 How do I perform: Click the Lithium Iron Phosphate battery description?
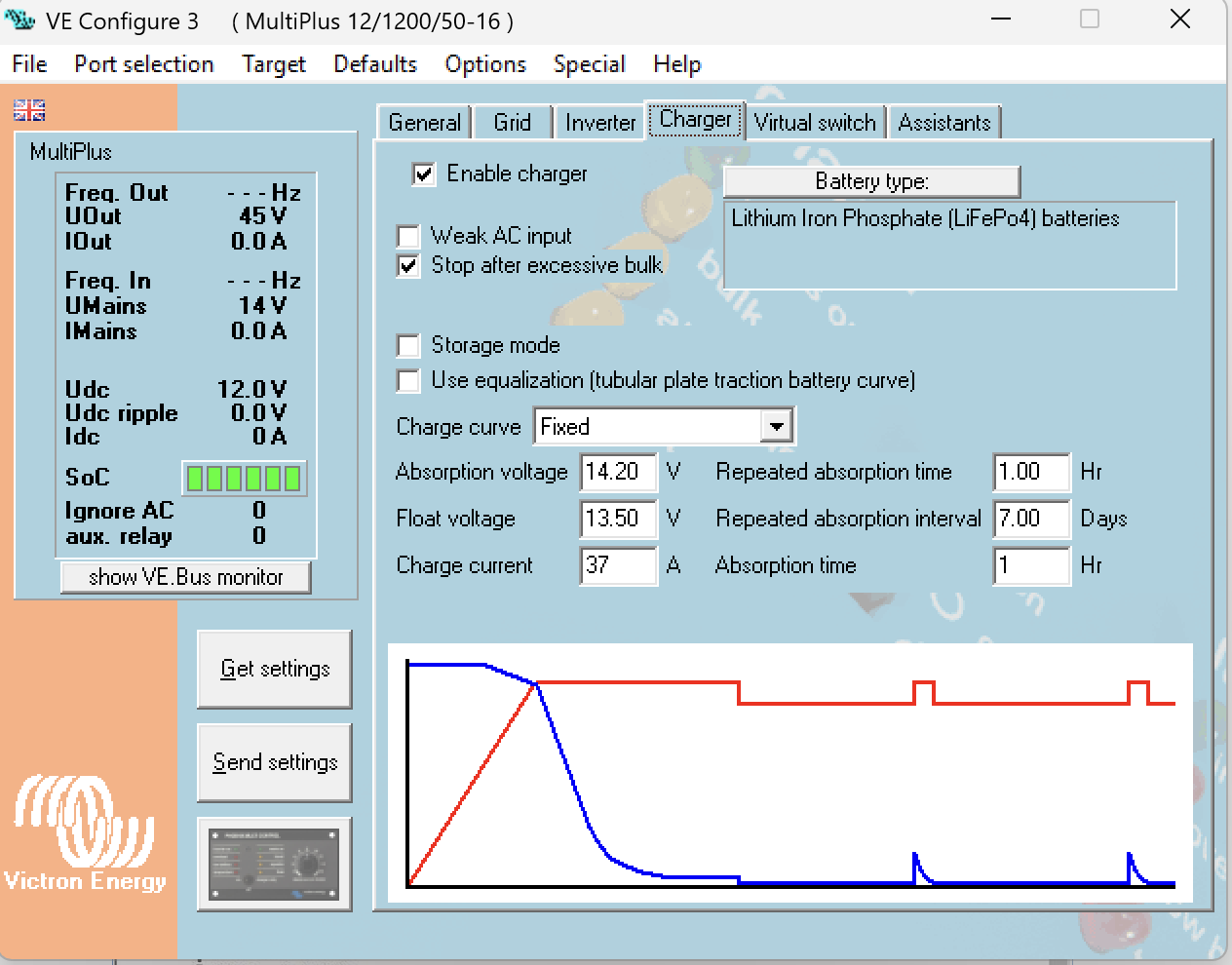(x=949, y=245)
